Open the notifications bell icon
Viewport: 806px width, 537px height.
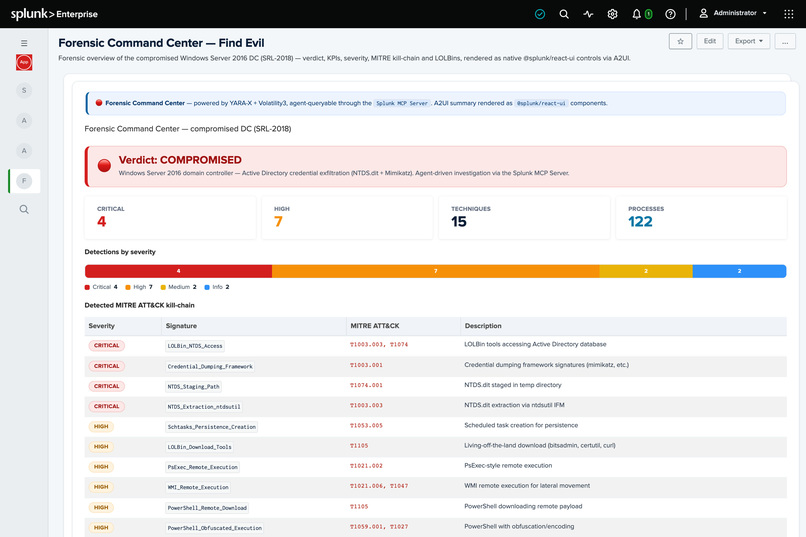(x=636, y=14)
